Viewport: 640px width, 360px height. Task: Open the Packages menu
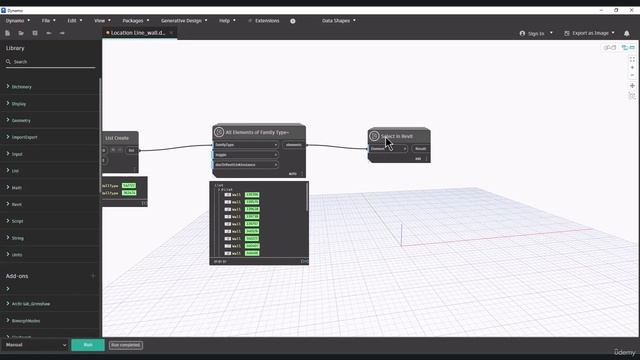pos(136,20)
